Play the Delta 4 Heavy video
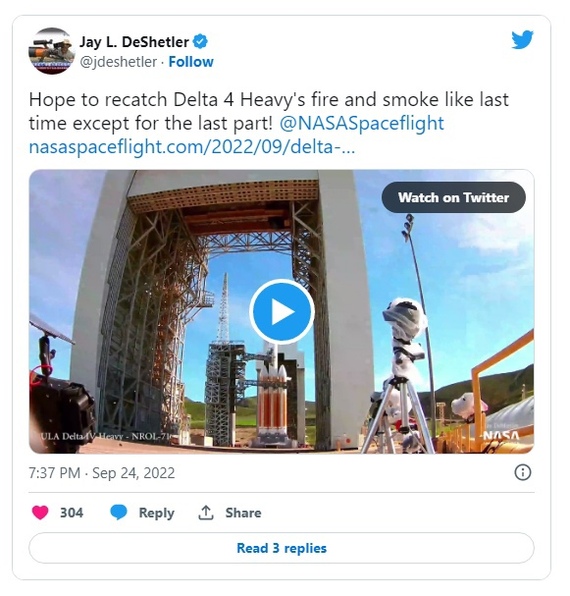The height and width of the screenshot is (596, 570). tap(282, 312)
